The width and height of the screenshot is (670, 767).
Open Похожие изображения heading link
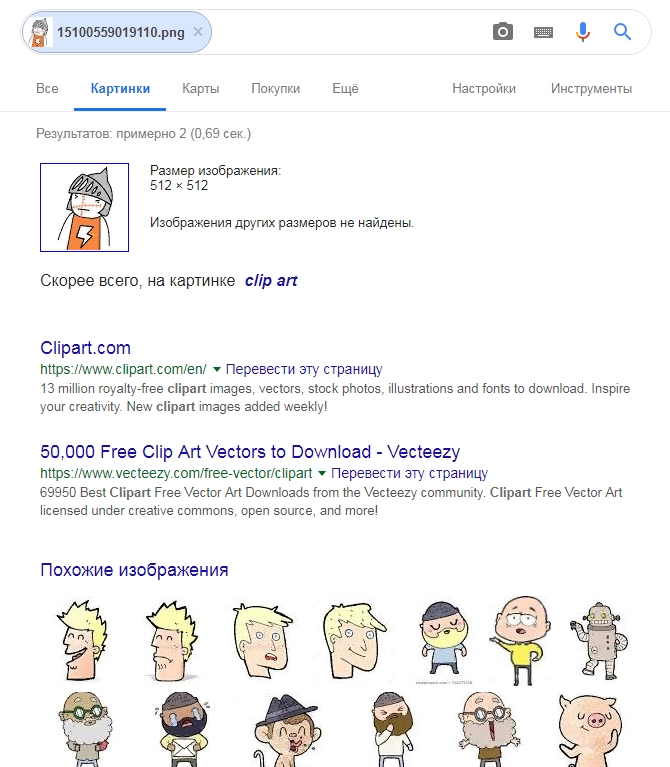point(134,570)
